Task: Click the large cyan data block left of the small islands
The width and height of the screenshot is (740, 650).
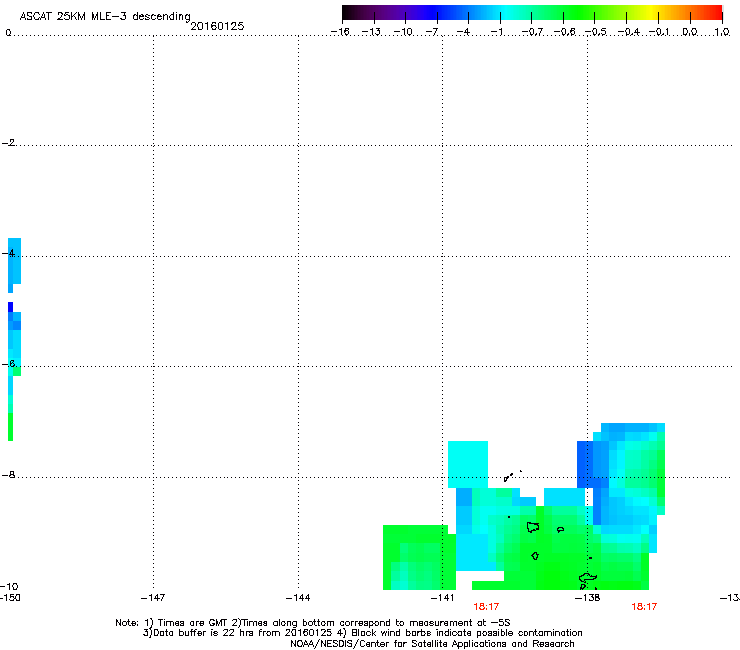Action: click(x=468, y=464)
